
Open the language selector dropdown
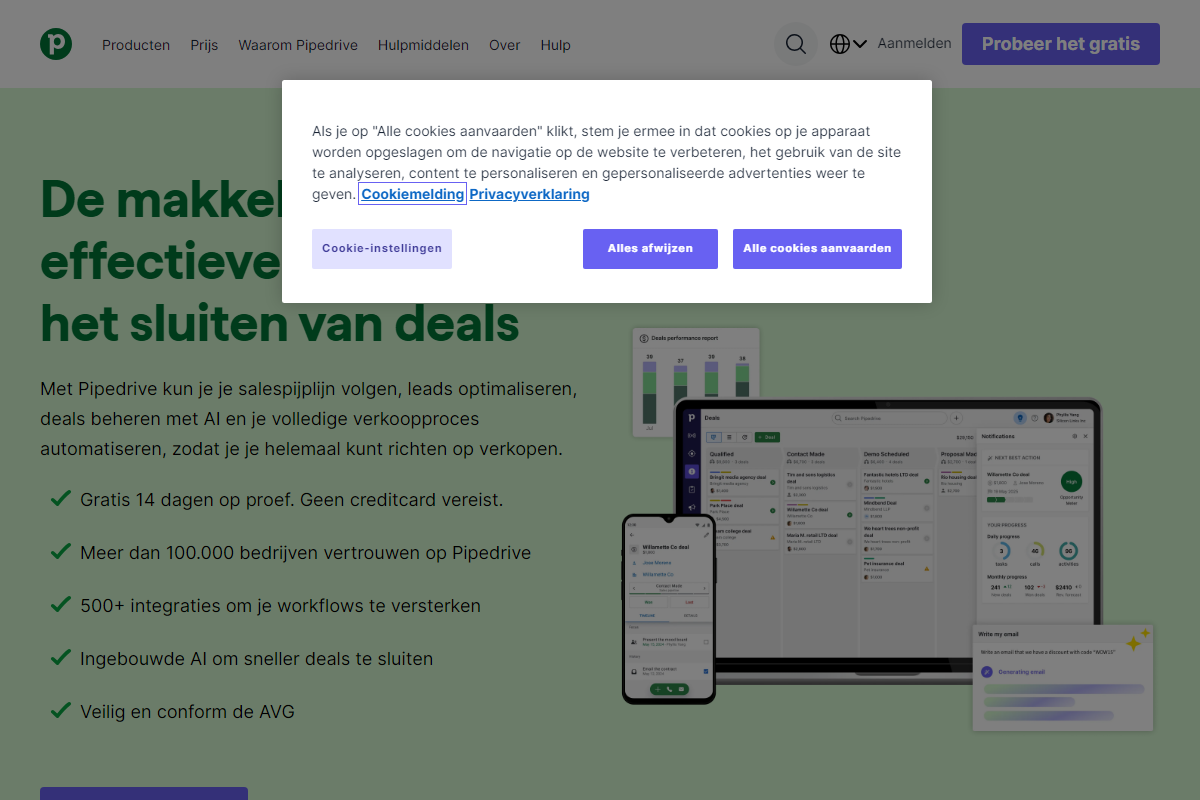tap(846, 44)
